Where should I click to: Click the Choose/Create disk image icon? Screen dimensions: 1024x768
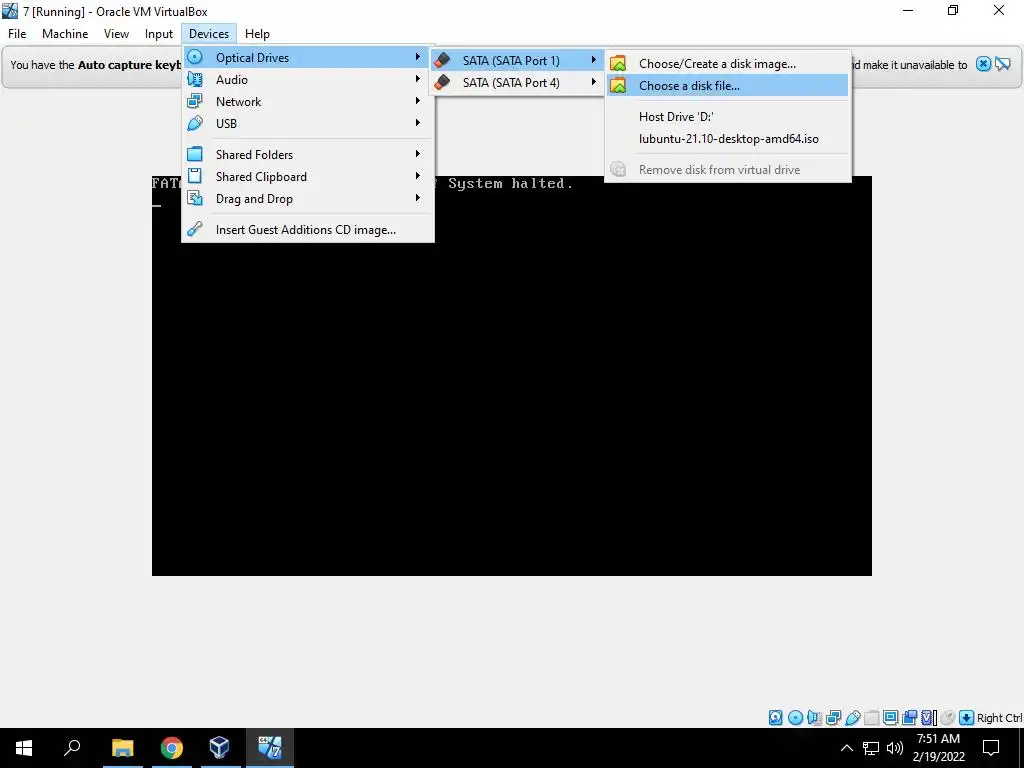coord(618,63)
